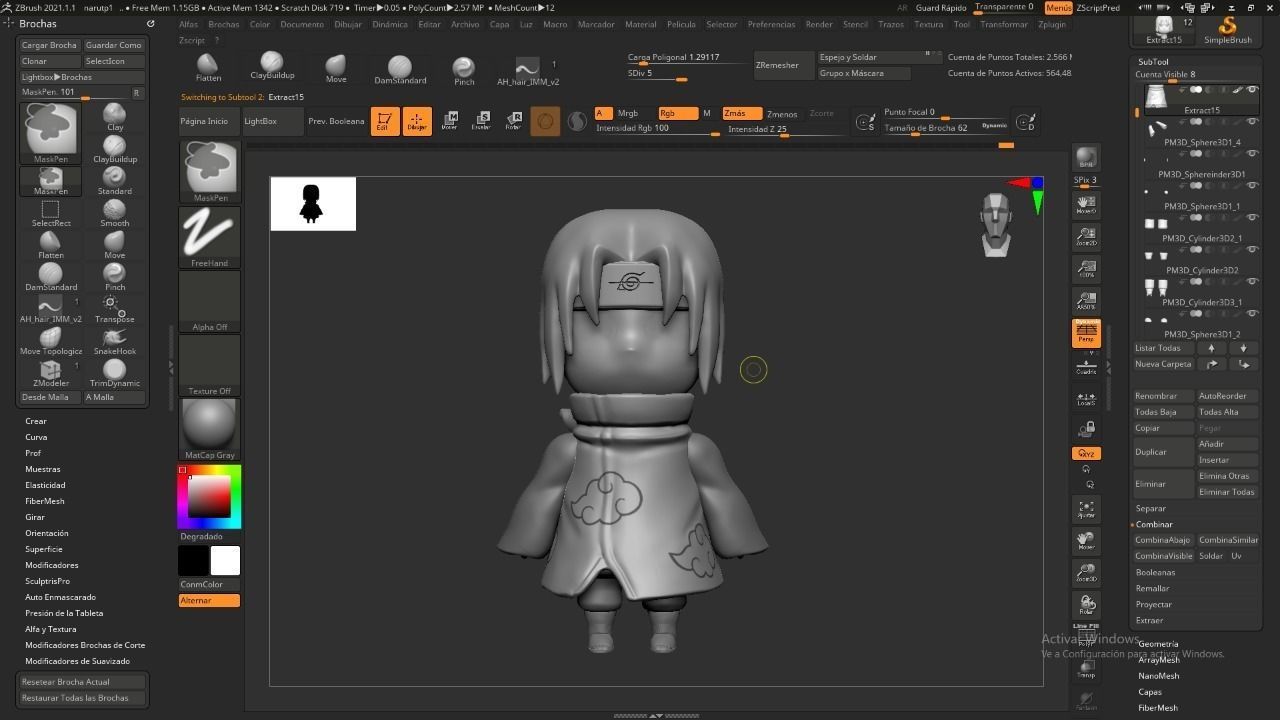Choose the ZModeler brush
Viewport: 1280px width, 720px height.
coord(51,372)
